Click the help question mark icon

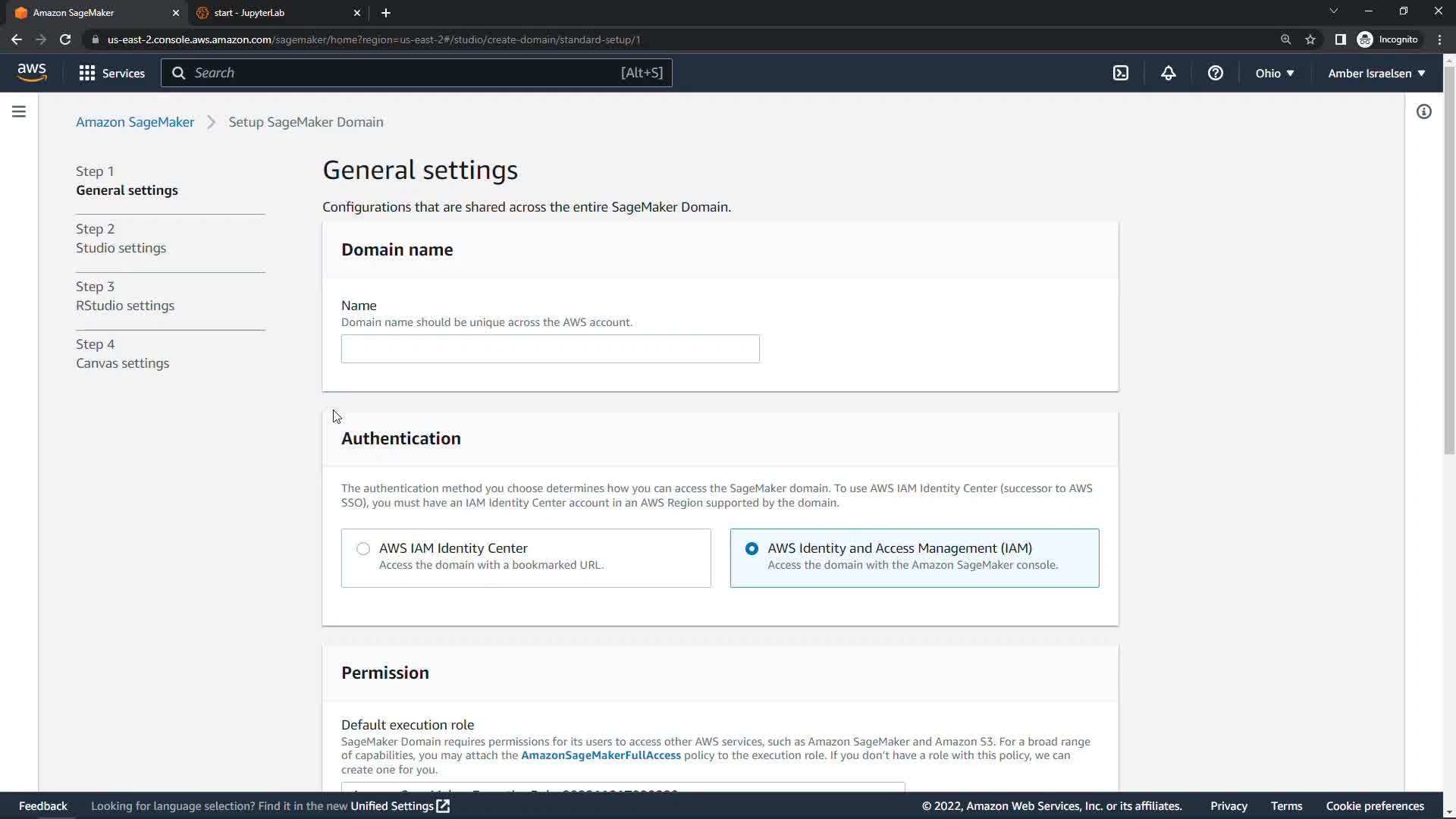1215,73
